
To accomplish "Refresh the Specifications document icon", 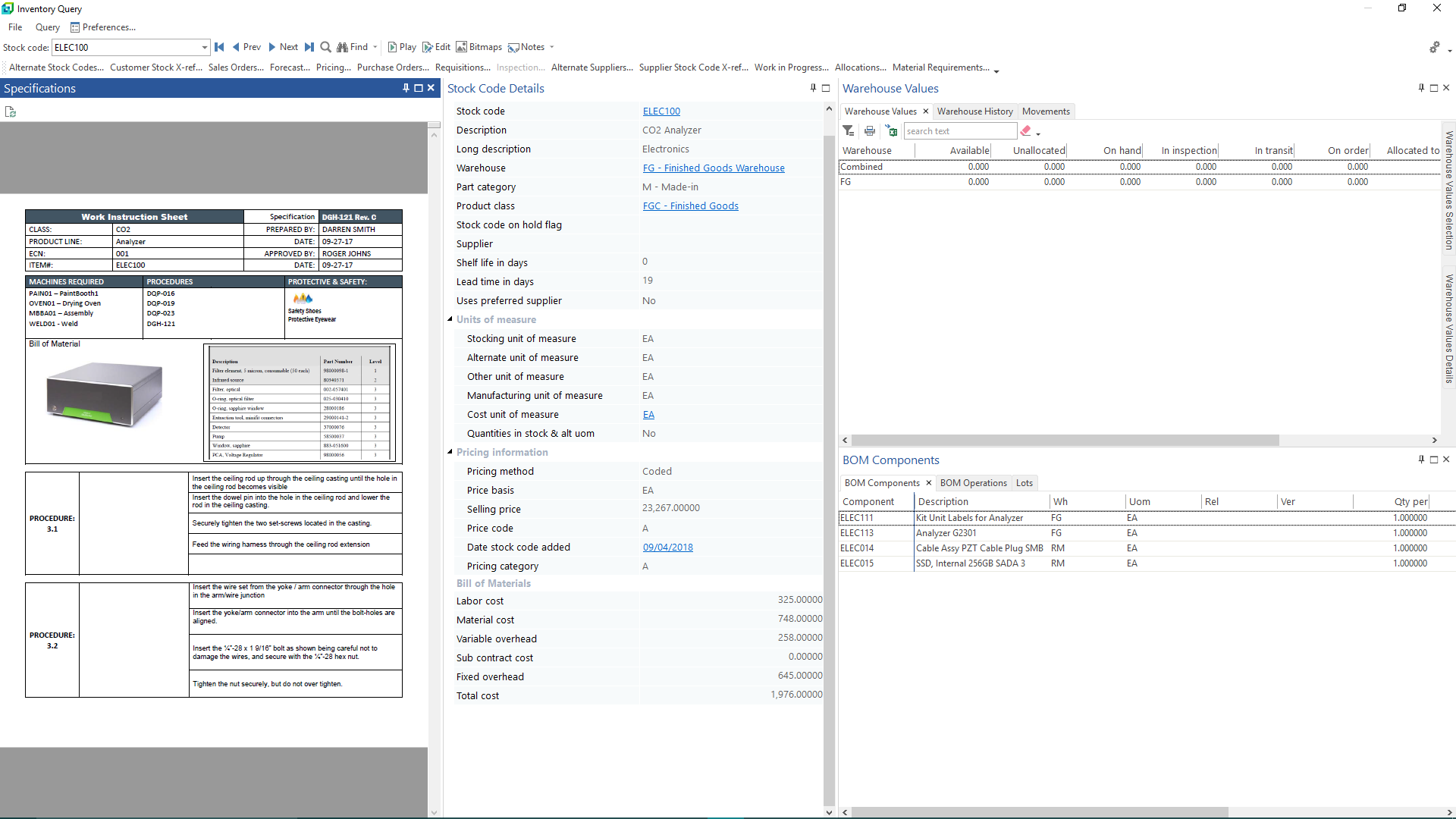I will point(11,112).
